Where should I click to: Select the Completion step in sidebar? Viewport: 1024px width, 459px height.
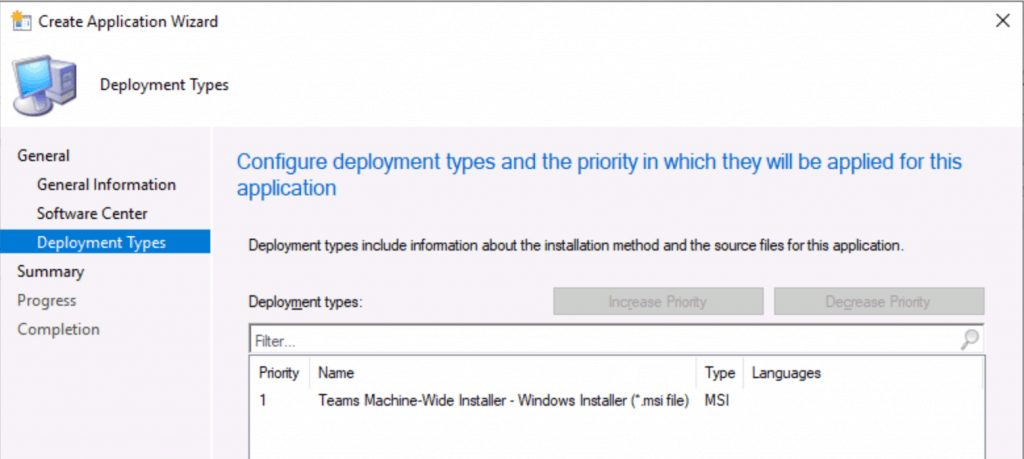[58, 329]
